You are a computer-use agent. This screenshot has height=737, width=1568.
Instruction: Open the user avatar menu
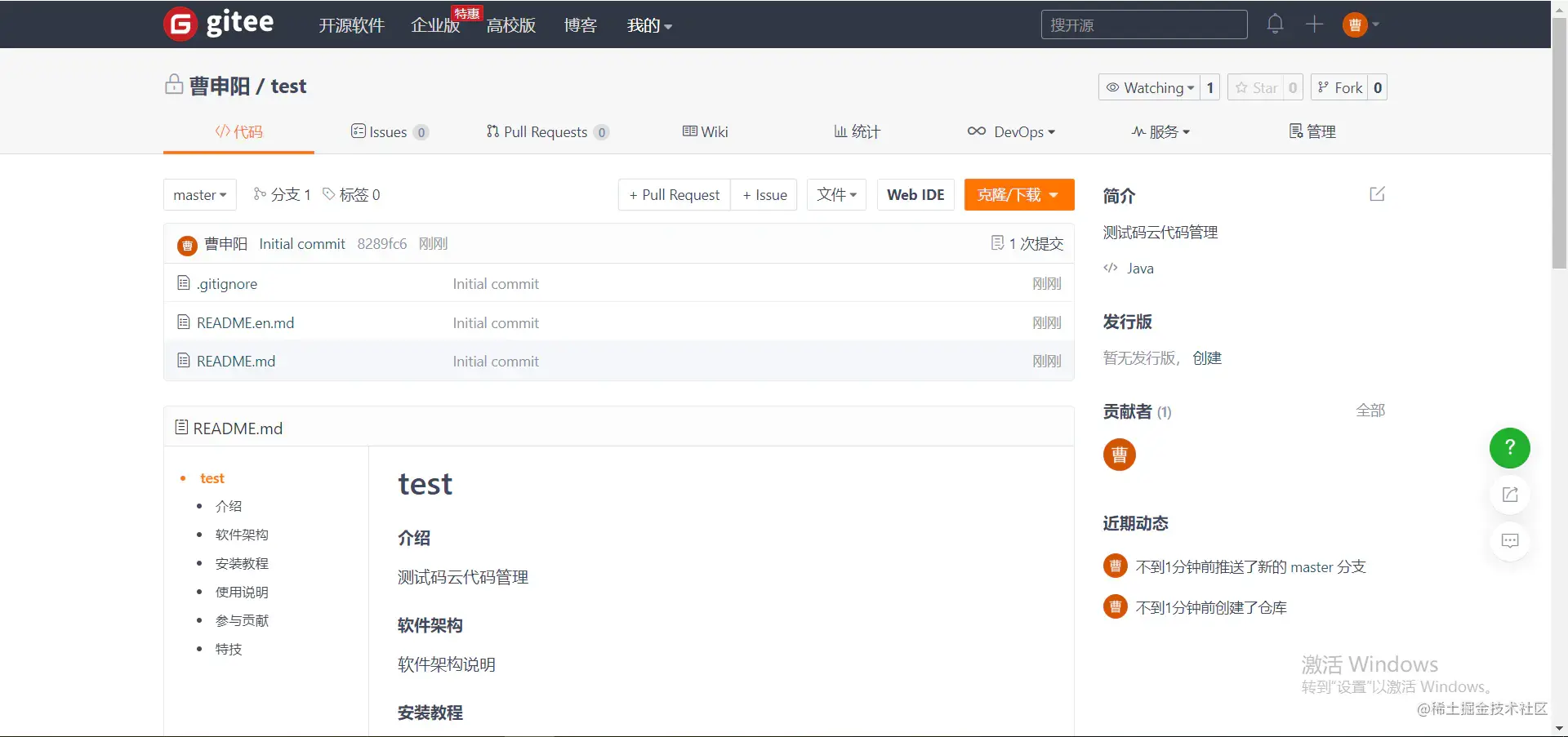point(1361,24)
